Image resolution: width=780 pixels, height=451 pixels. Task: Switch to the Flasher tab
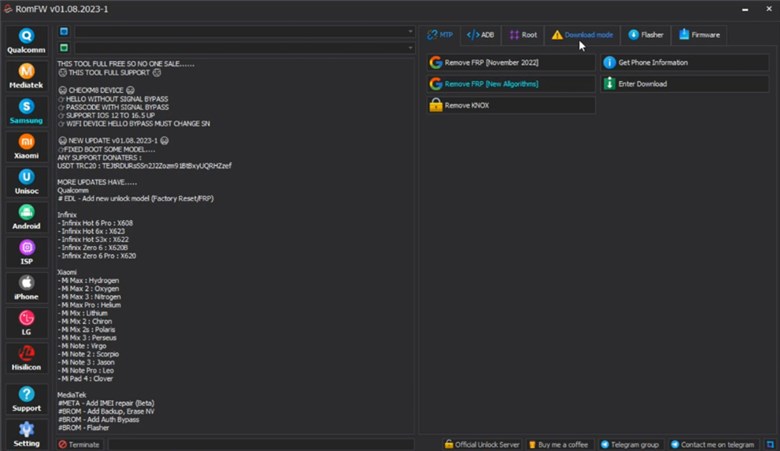(x=645, y=34)
